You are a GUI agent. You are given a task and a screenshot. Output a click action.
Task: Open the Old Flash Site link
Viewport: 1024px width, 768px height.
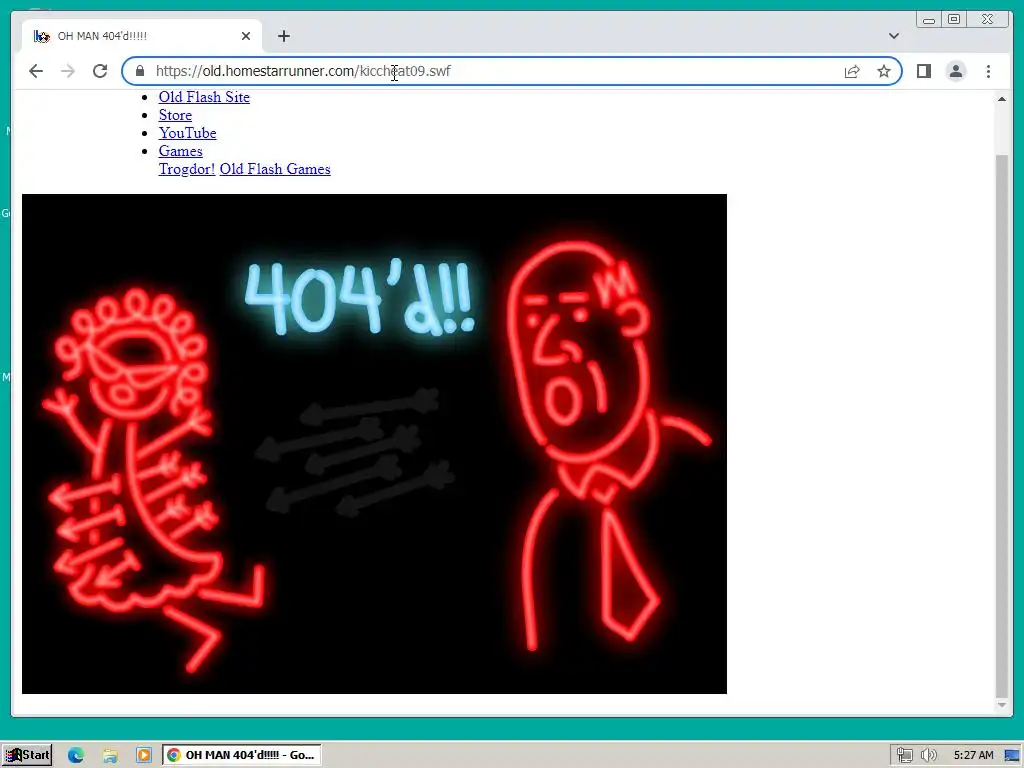tap(204, 97)
